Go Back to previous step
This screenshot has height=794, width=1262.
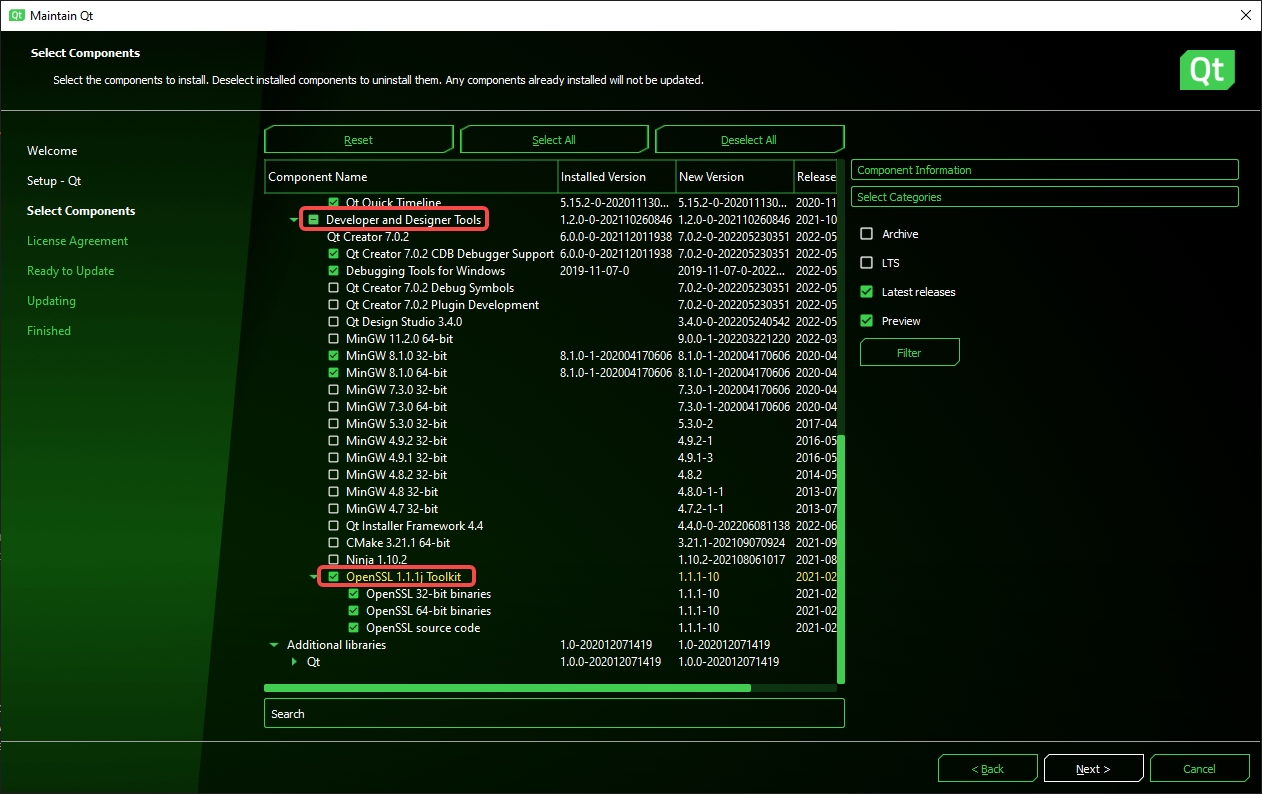coord(988,769)
